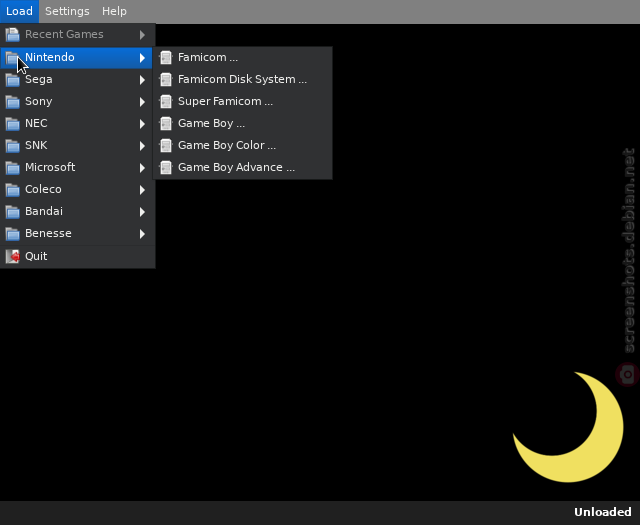640x525 pixels.
Task: Expand the SNK submenu arrow
Action: (x=142, y=146)
